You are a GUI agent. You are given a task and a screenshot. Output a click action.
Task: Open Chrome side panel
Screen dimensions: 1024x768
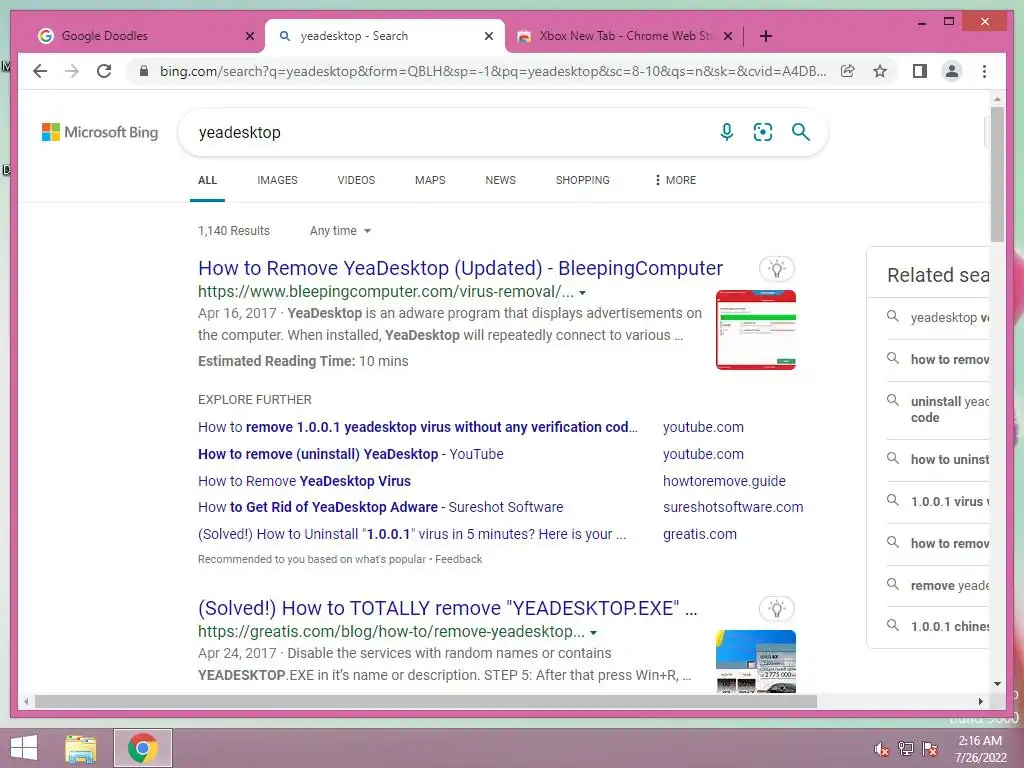(x=920, y=71)
